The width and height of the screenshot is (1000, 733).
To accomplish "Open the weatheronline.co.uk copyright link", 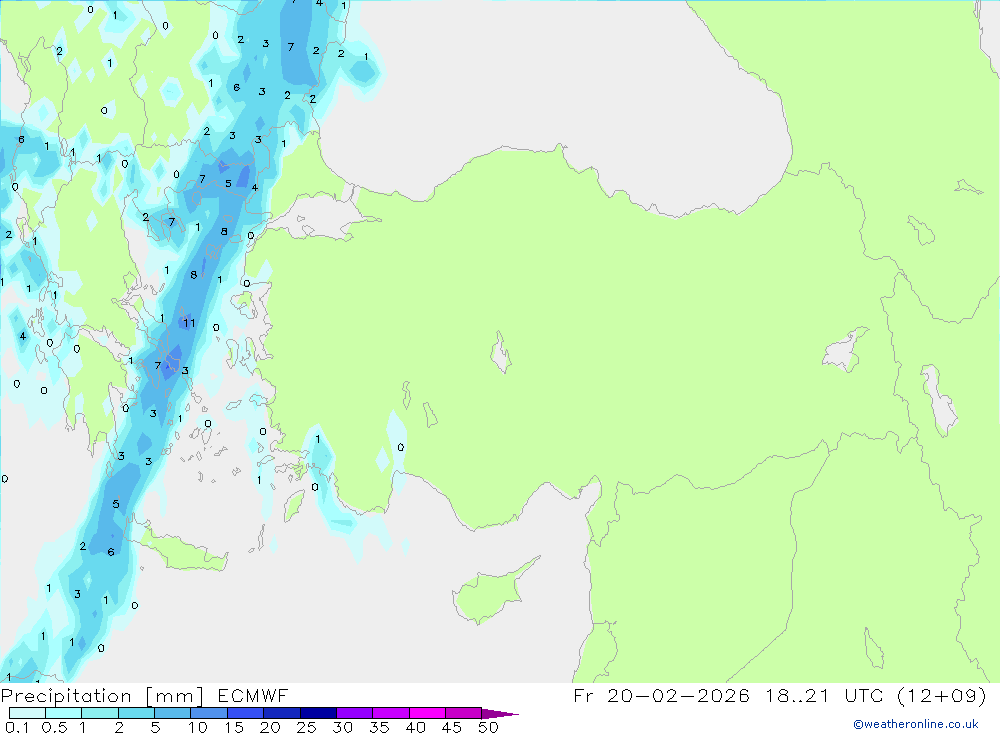I will coord(916,724).
